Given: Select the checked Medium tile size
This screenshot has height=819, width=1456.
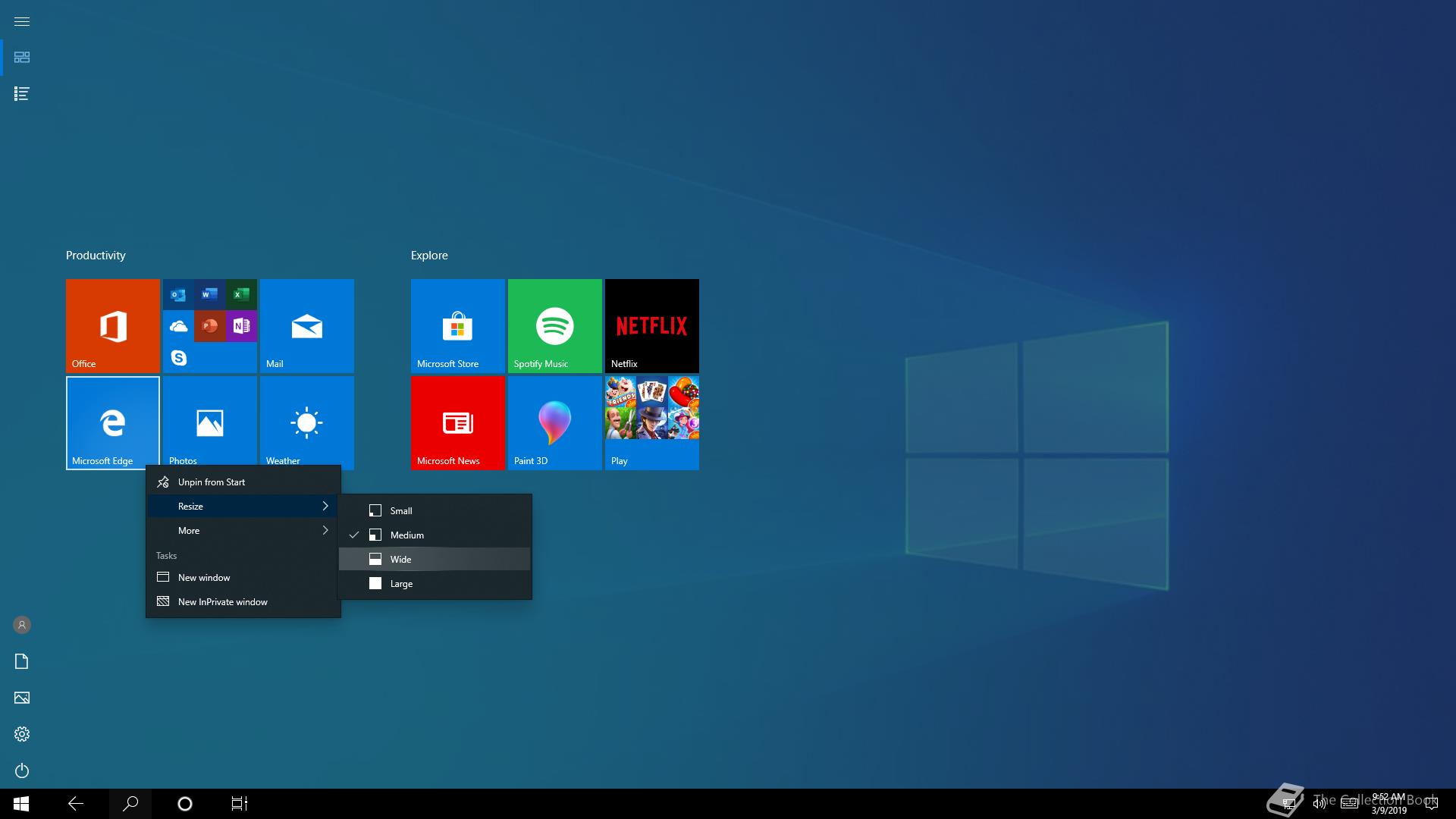Looking at the screenshot, I should point(435,535).
